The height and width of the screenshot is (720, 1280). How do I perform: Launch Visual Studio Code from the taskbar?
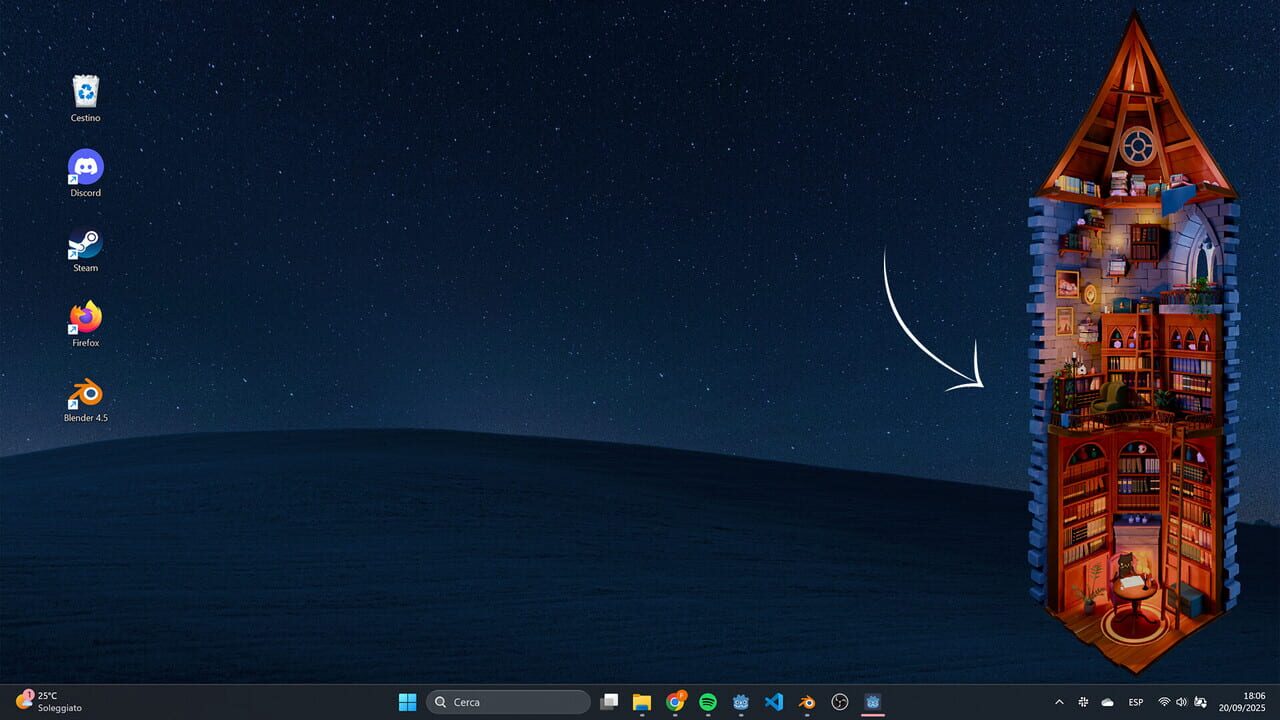(x=774, y=701)
